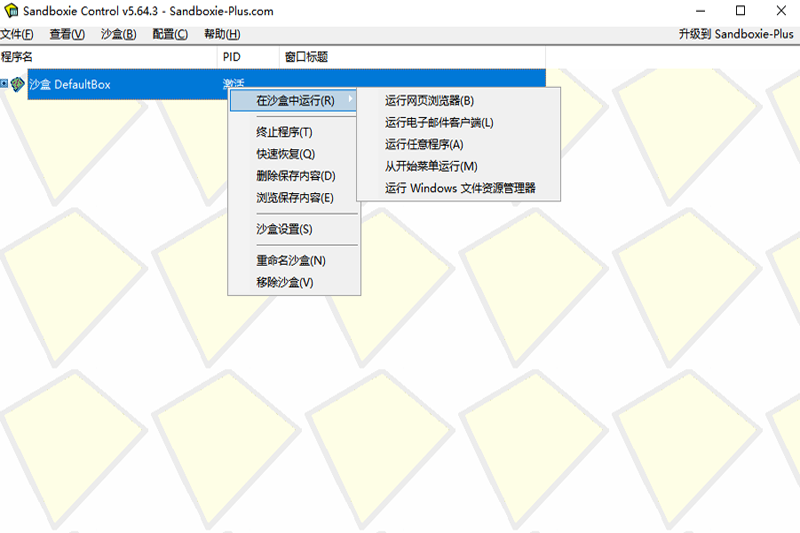
Task: Maximize the Sandboxie Control window
Action: (740, 11)
